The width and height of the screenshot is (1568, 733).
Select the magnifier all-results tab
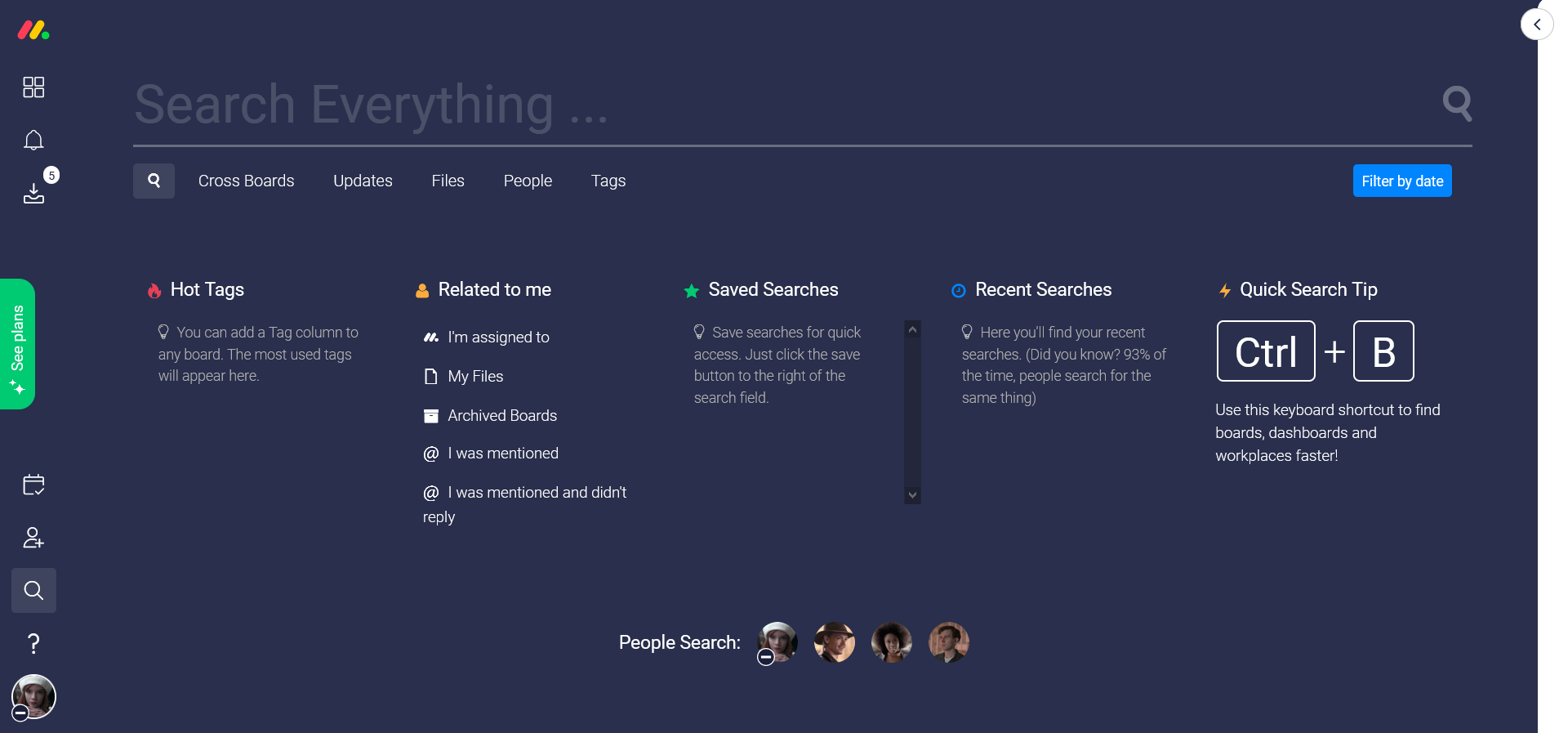pyautogui.click(x=154, y=181)
